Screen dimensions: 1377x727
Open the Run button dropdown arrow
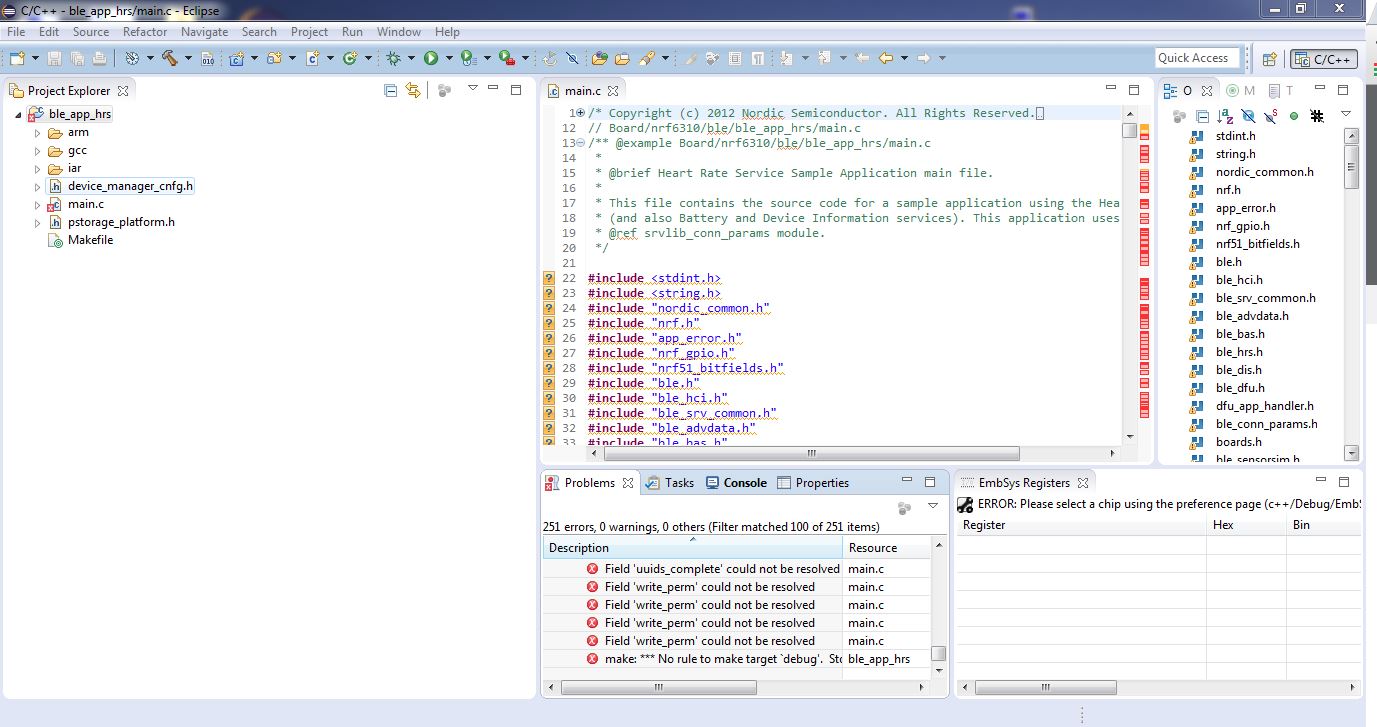pyautogui.click(x=449, y=58)
